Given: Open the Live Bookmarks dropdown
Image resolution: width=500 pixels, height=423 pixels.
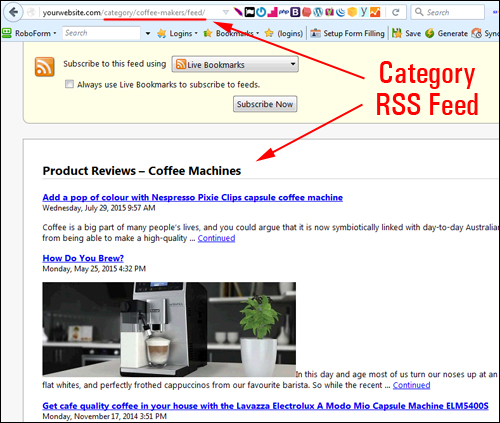Looking at the screenshot, I should point(235,64).
